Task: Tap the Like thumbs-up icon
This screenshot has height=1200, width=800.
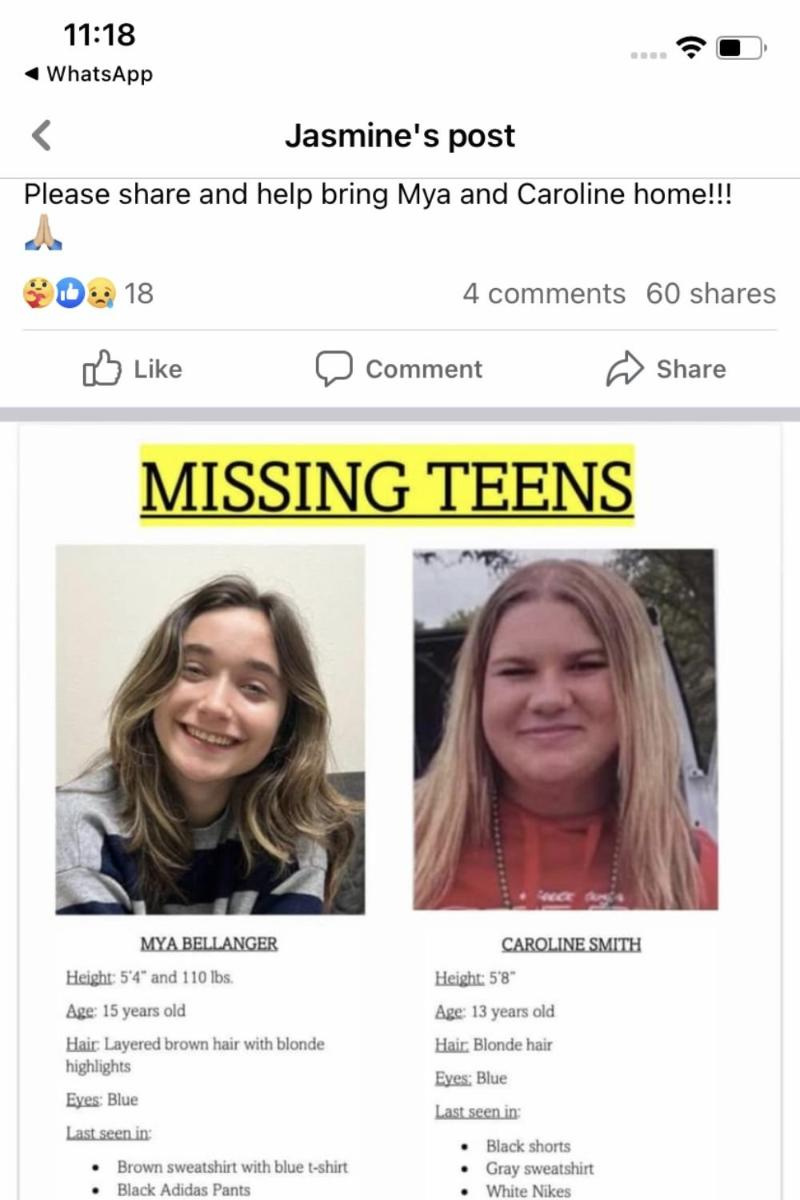Action: point(101,369)
